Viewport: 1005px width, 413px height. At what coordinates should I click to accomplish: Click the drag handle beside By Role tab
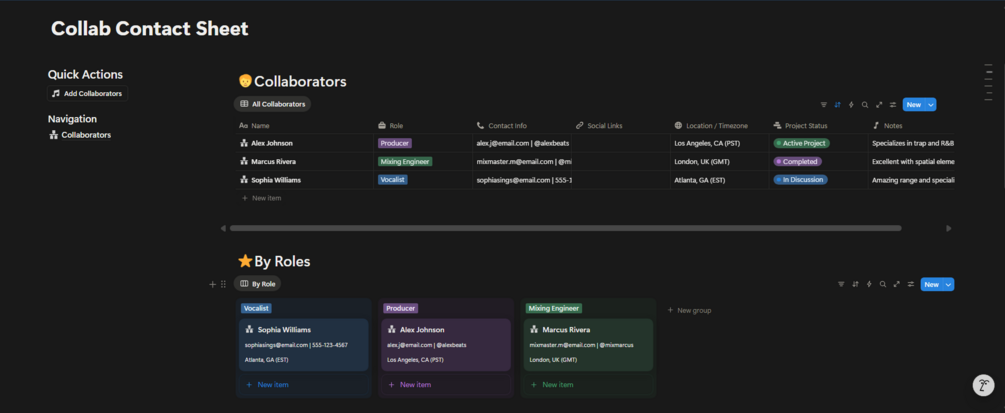coord(223,284)
